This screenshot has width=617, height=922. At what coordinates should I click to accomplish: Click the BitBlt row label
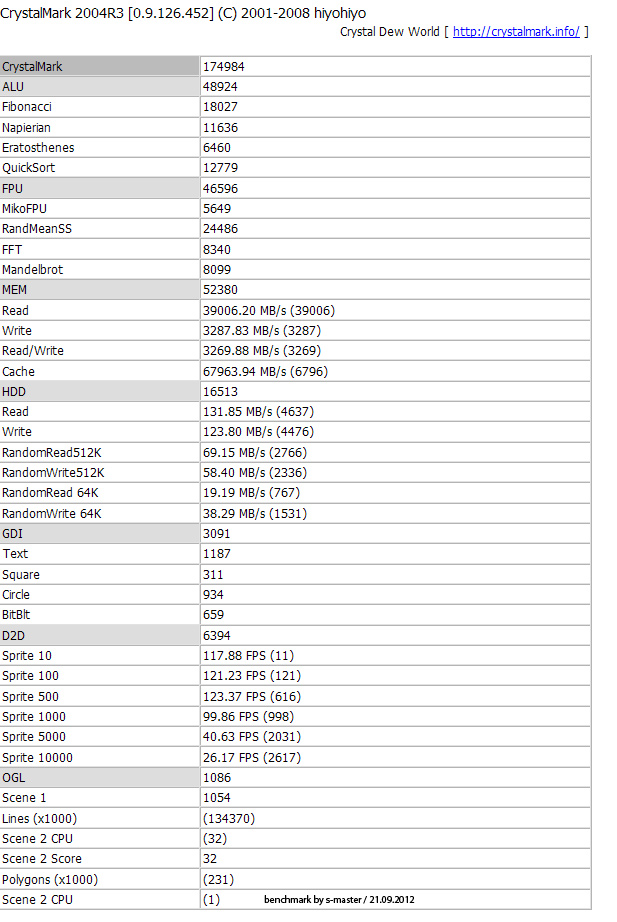coord(16,615)
